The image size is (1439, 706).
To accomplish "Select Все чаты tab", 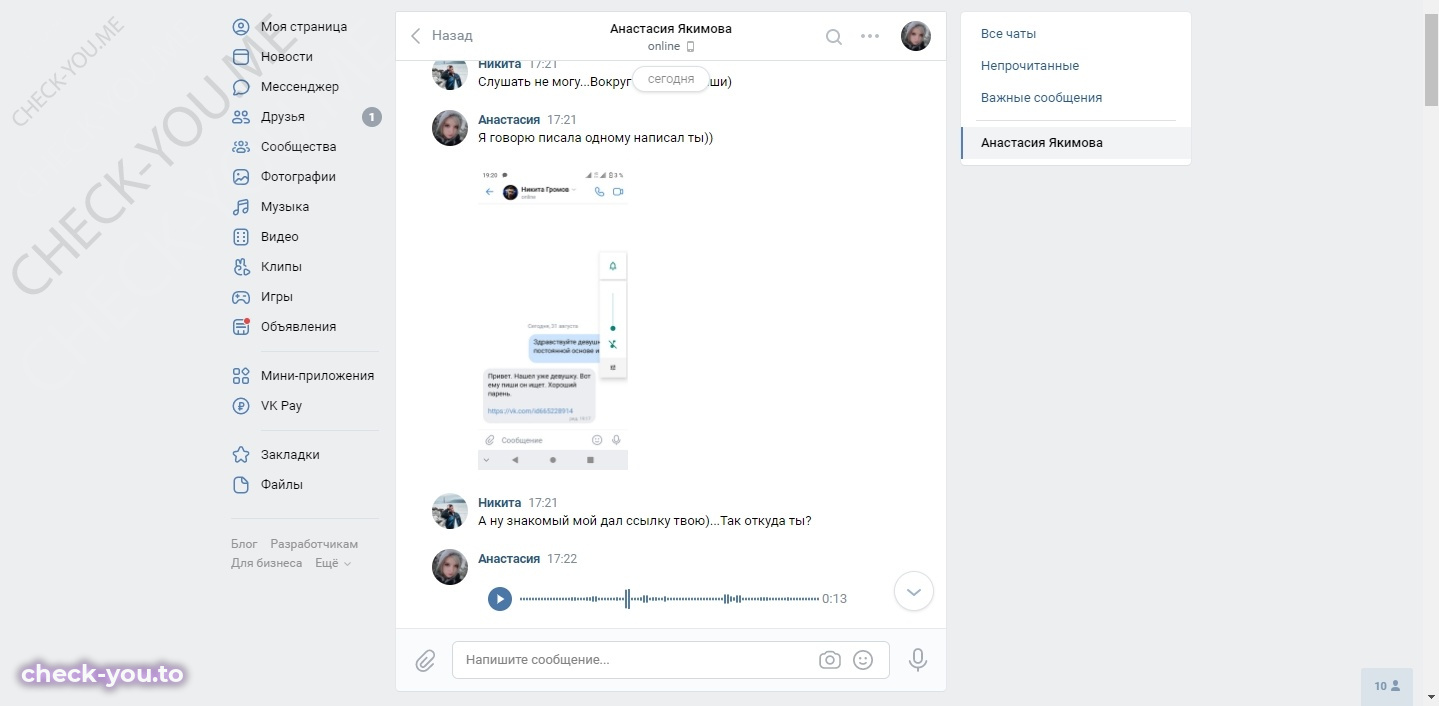I will tap(1076, 34).
